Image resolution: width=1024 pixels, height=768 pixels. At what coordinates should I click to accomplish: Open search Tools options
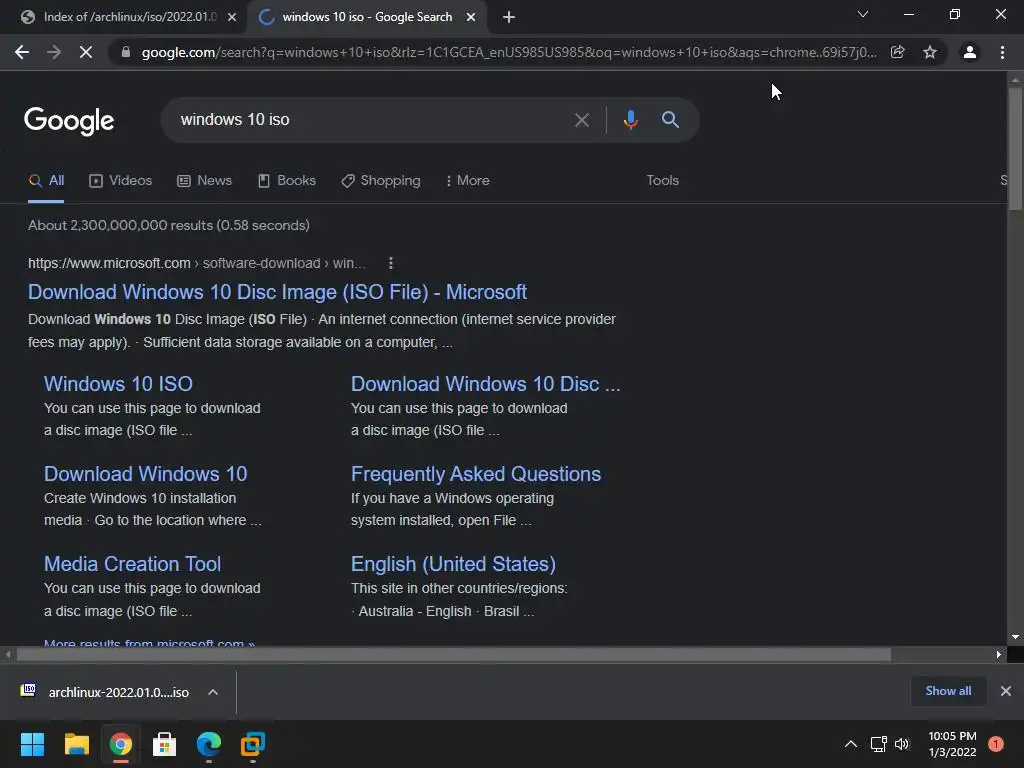(x=662, y=181)
